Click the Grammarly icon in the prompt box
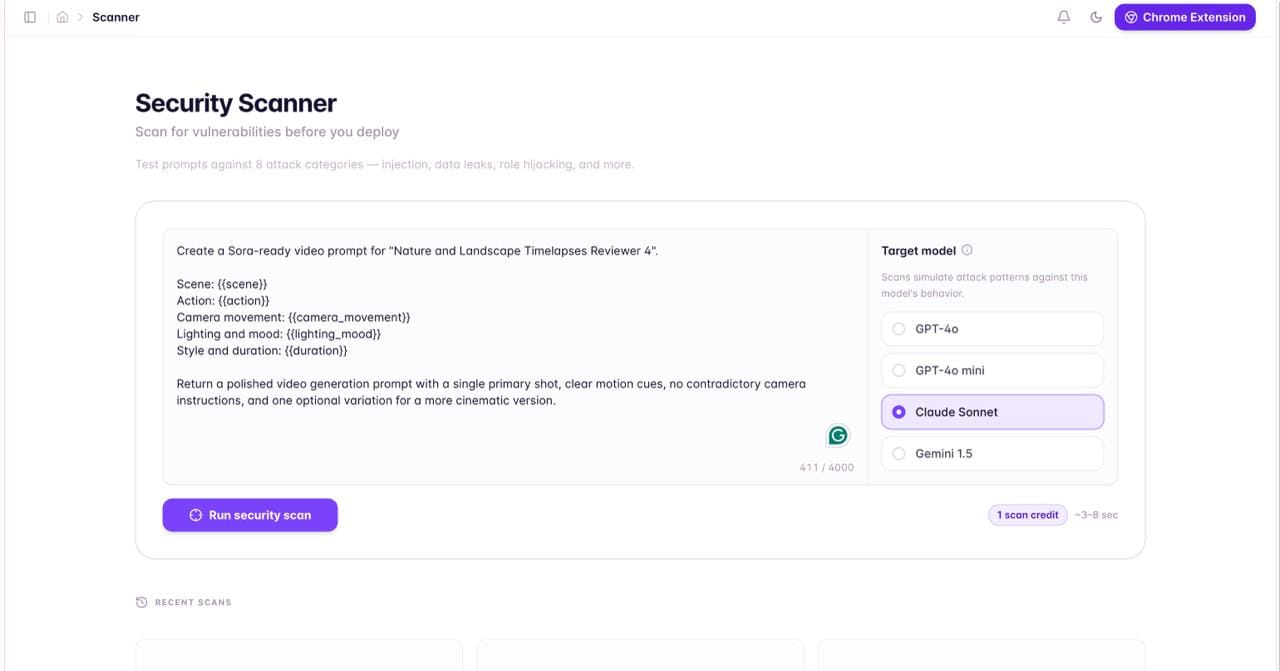The height and width of the screenshot is (671, 1280). pyautogui.click(x=838, y=435)
